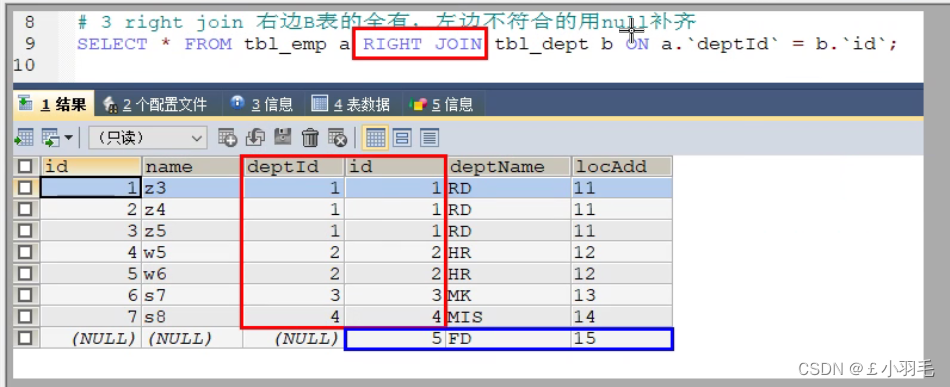This screenshot has width=950, height=387.
Task: Click the locAdd column header
Action: click(622, 167)
